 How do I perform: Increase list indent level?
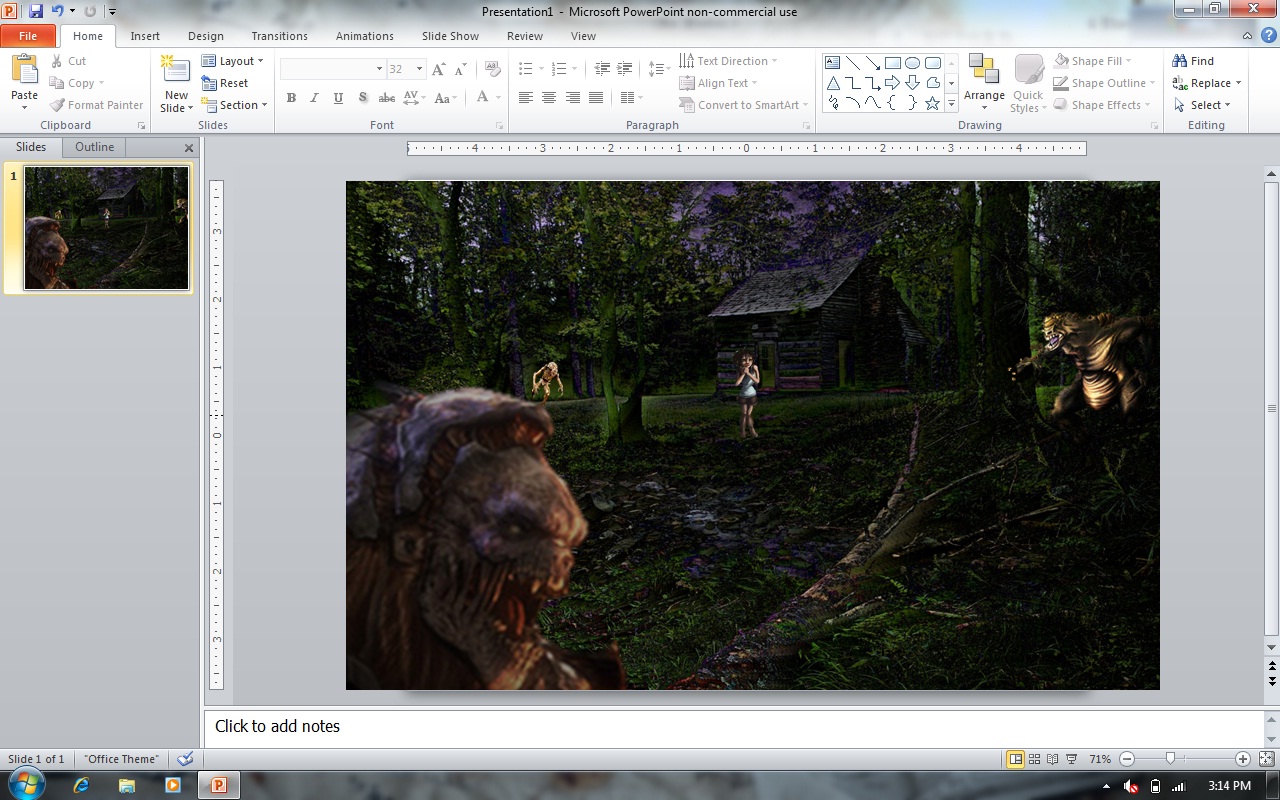626,69
